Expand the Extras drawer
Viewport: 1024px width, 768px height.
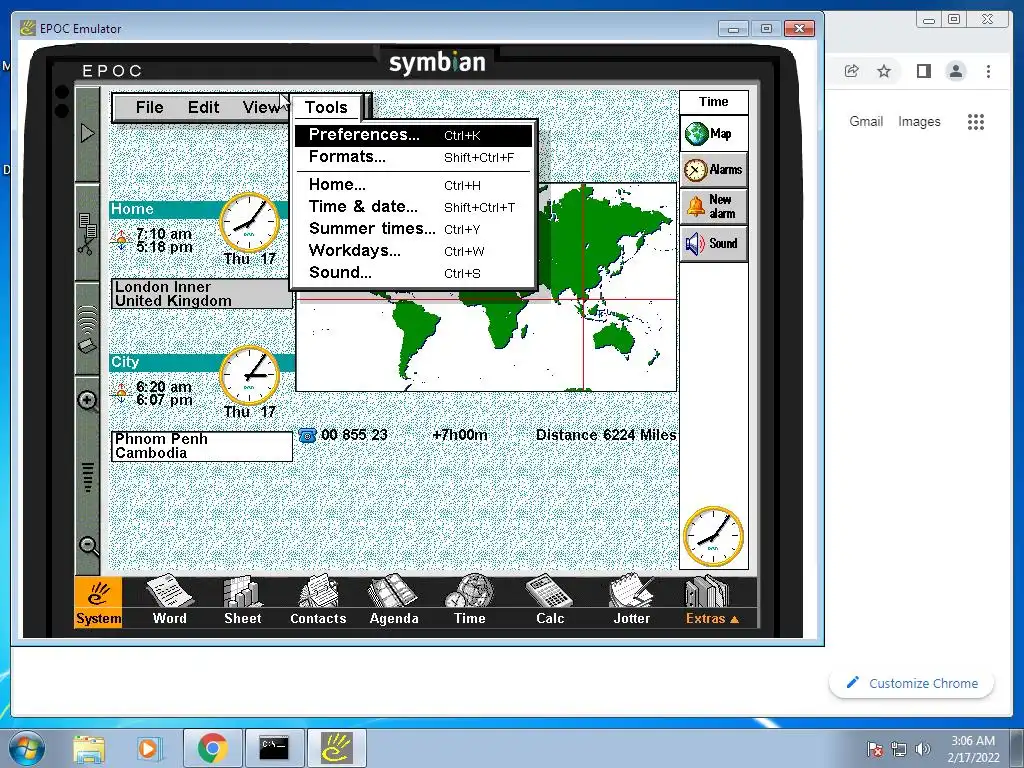(x=711, y=601)
